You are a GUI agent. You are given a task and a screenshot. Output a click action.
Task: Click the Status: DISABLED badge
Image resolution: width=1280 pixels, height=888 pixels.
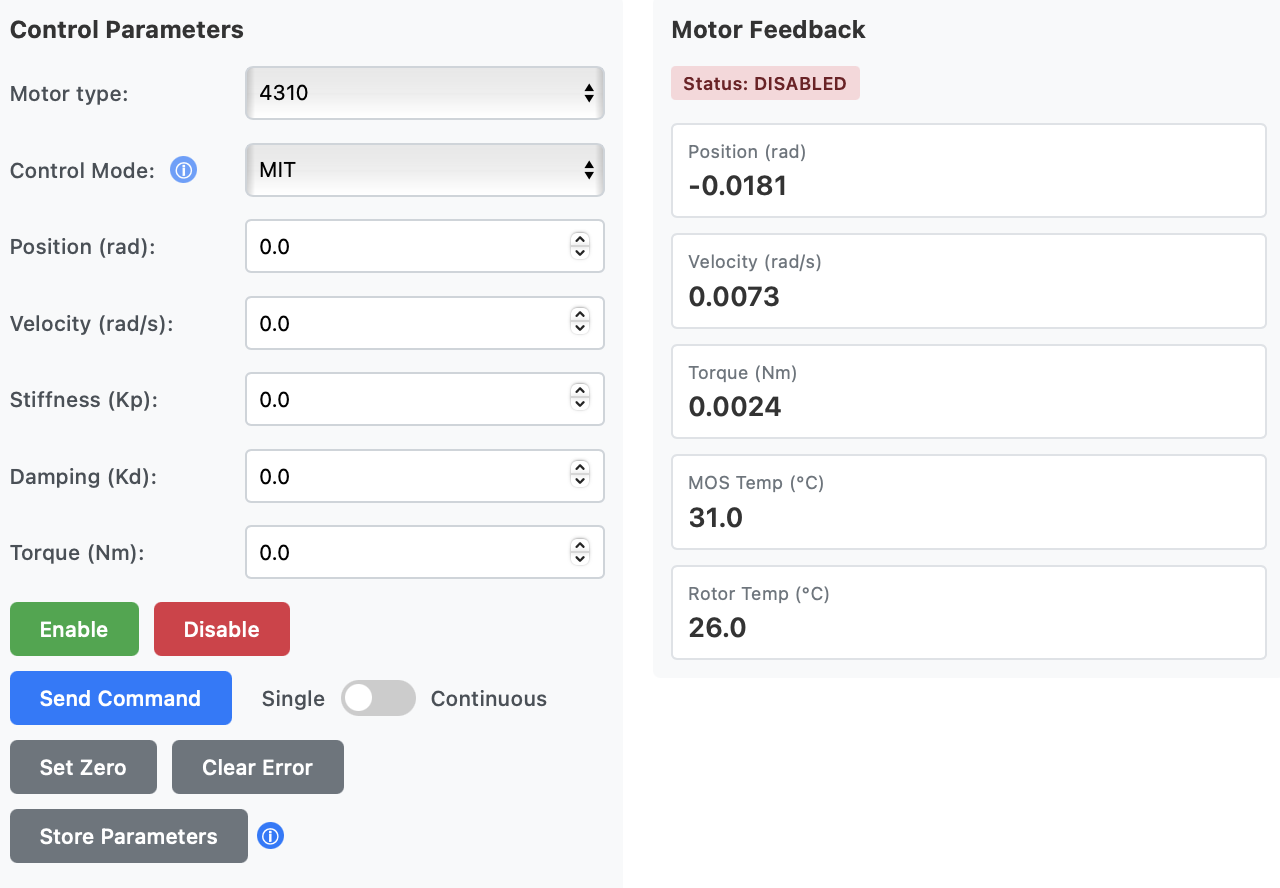click(x=765, y=83)
